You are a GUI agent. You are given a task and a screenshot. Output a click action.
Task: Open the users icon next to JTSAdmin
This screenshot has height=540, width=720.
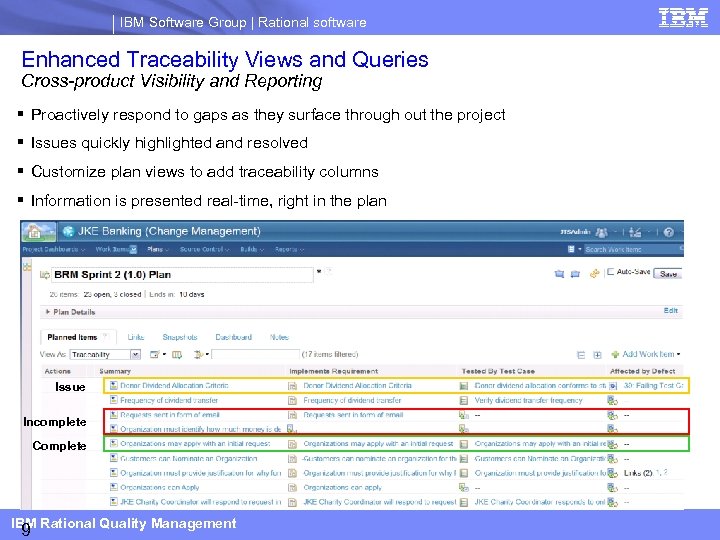[x=601, y=232]
